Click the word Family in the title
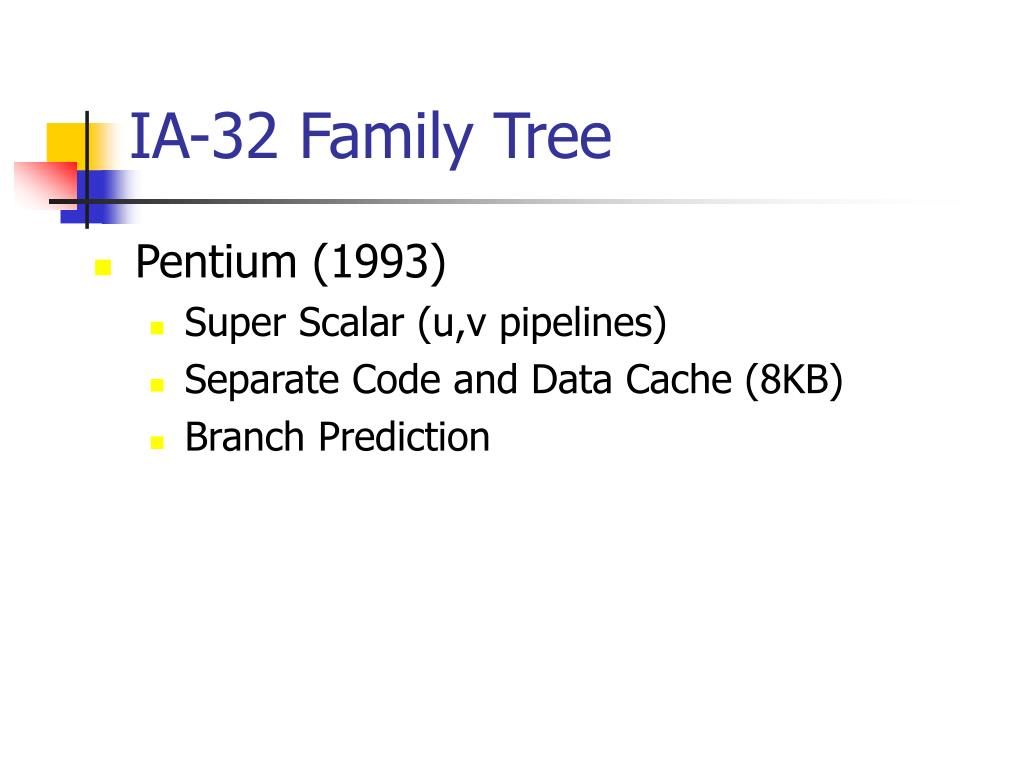The height and width of the screenshot is (768, 1024). pyautogui.click(x=385, y=139)
